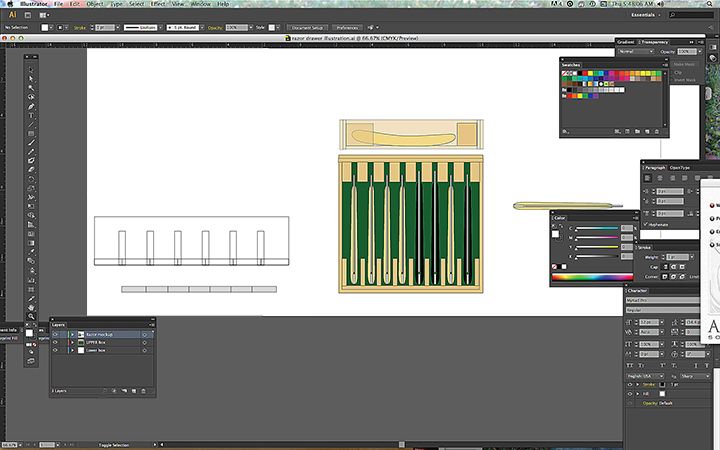Expand the Razor mockup layer

72,334
